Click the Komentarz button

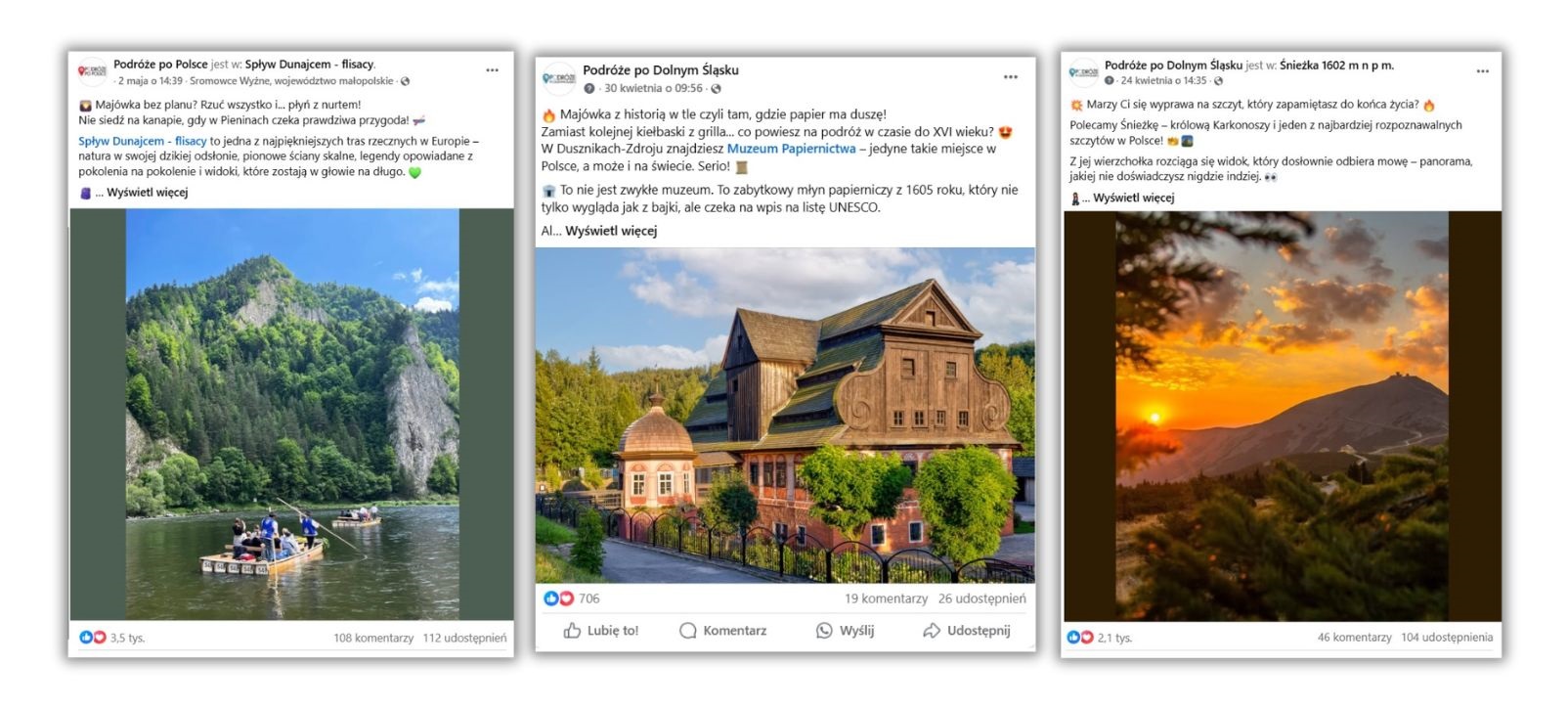pyautogui.click(x=722, y=631)
